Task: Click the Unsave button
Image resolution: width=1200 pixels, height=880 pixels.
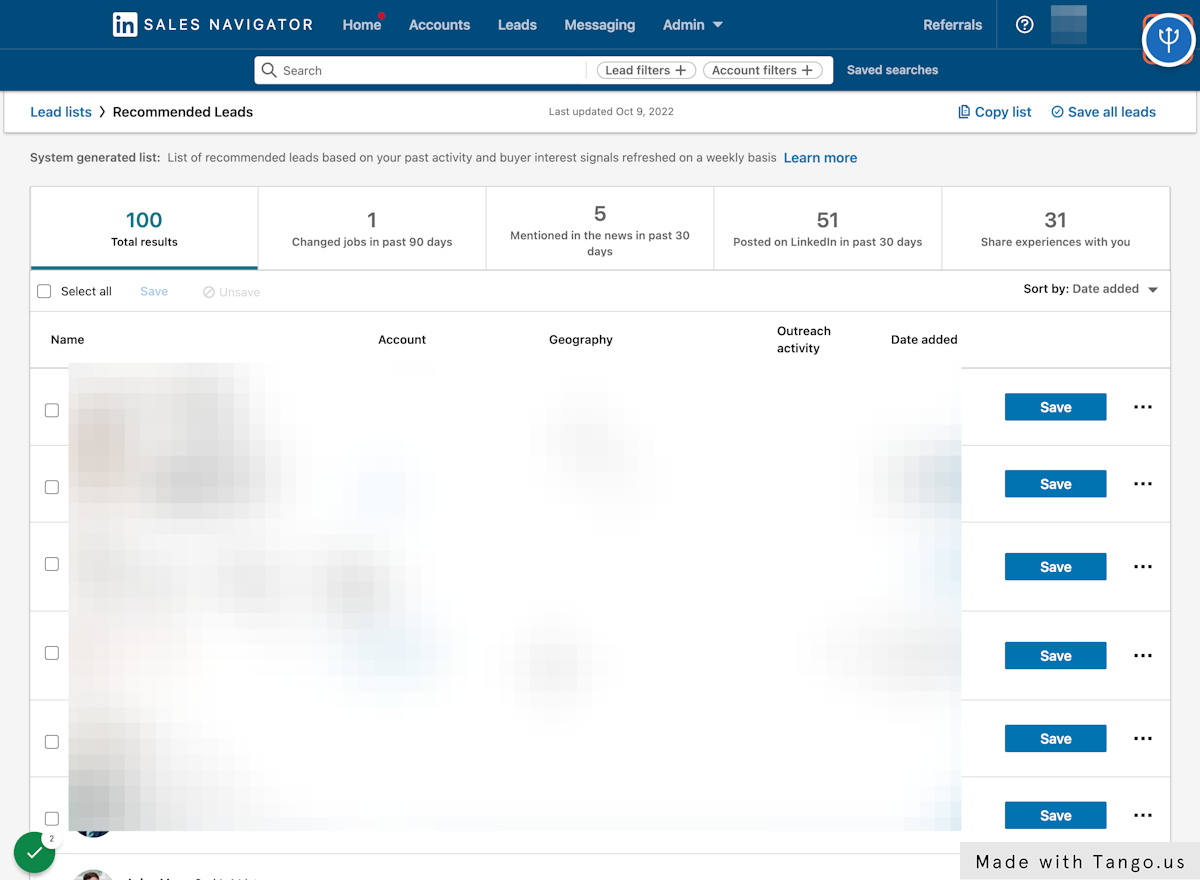Action: [x=231, y=292]
